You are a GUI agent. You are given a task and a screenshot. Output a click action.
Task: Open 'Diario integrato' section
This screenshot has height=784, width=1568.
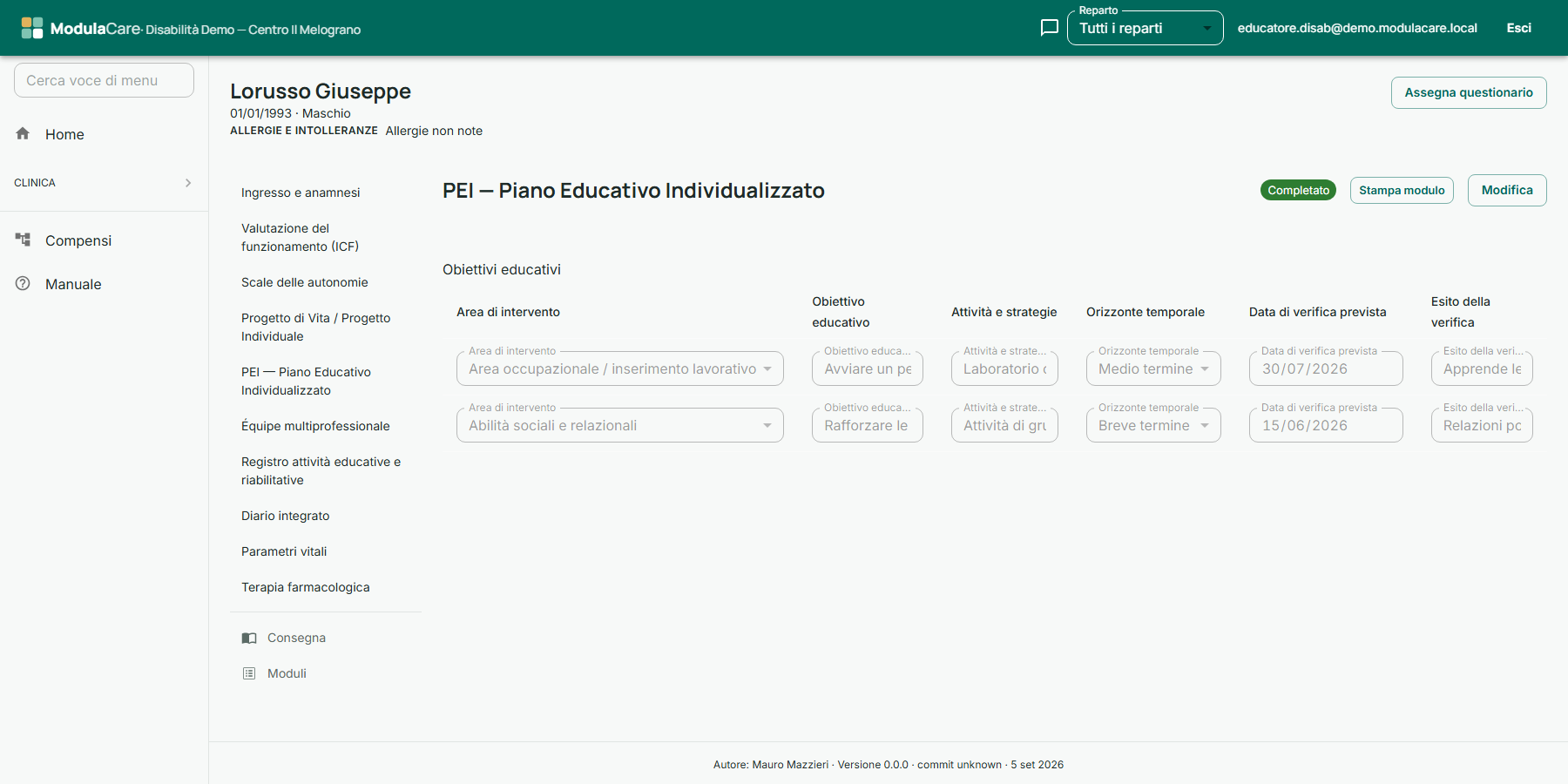pos(286,516)
